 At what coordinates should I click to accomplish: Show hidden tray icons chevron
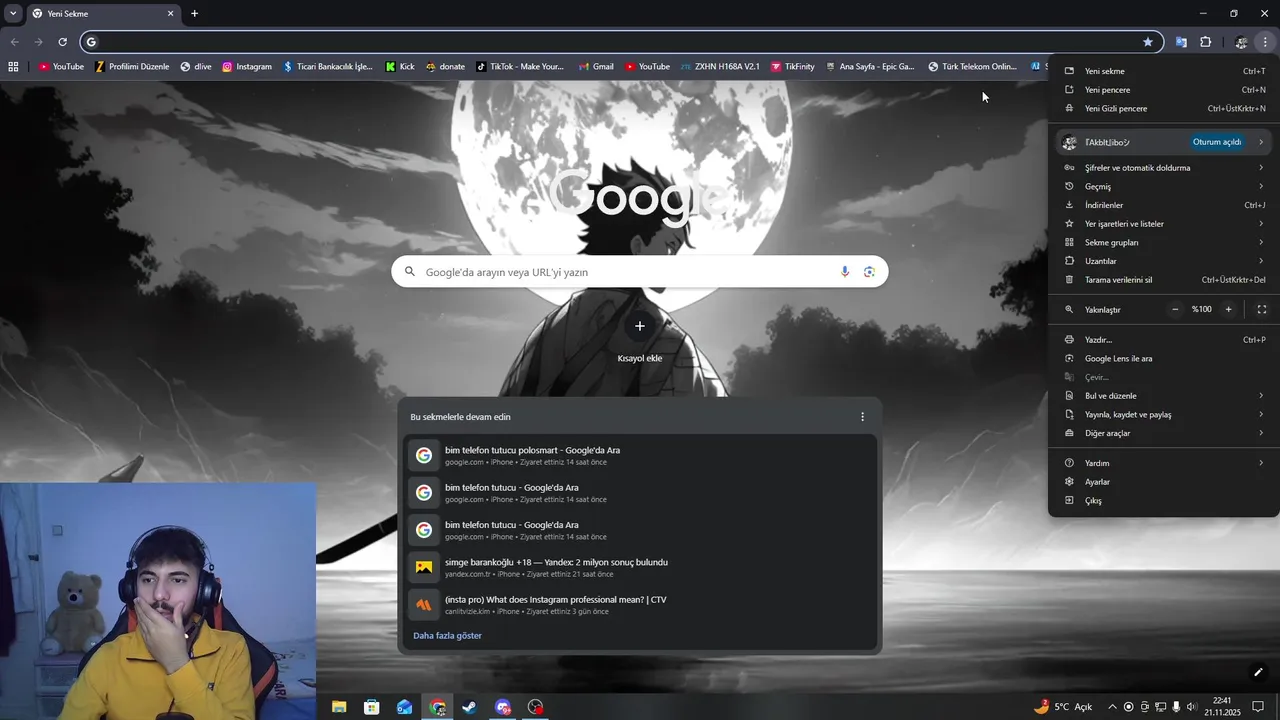pyautogui.click(x=1112, y=707)
